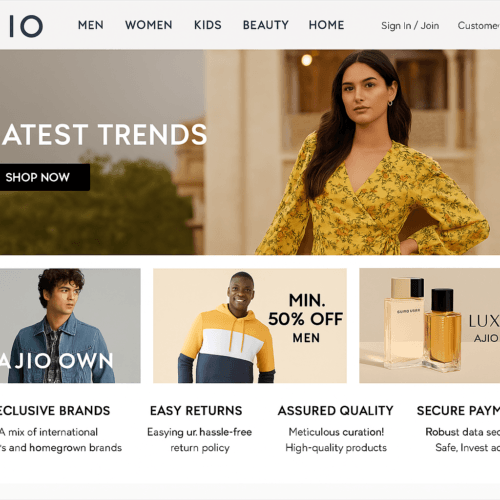Image resolution: width=500 pixels, height=500 pixels.
Task: Select the KIDS category
Action: point(208,25)
